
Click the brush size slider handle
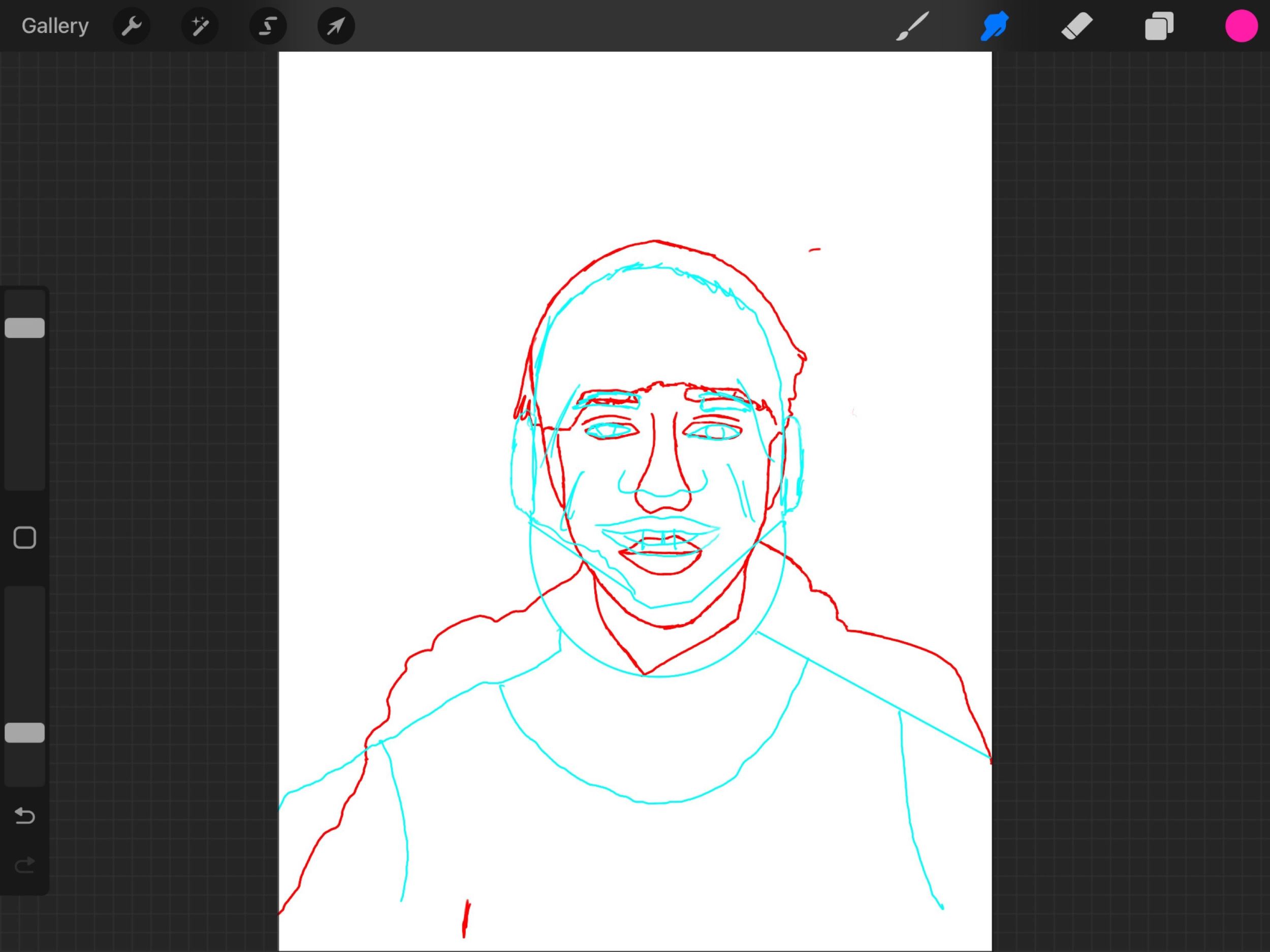coord(25,327)
